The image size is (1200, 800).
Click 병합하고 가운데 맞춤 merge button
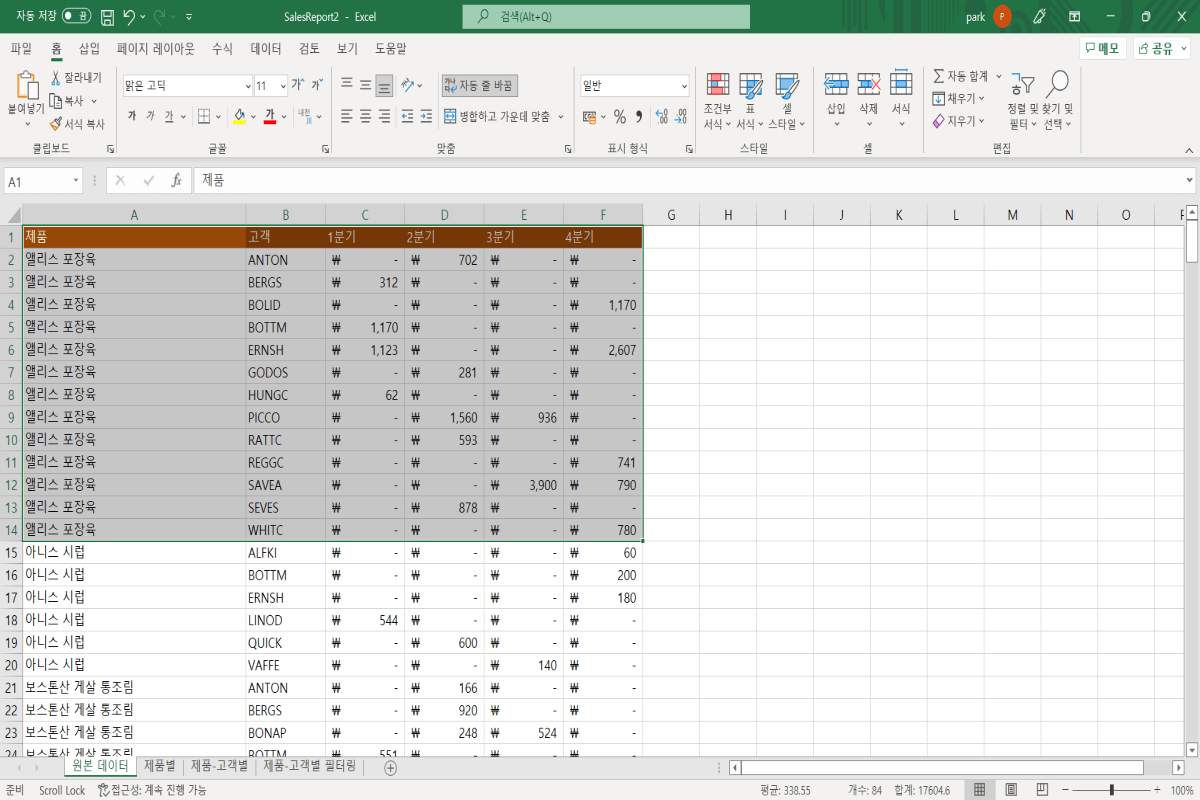coord(497,117)
